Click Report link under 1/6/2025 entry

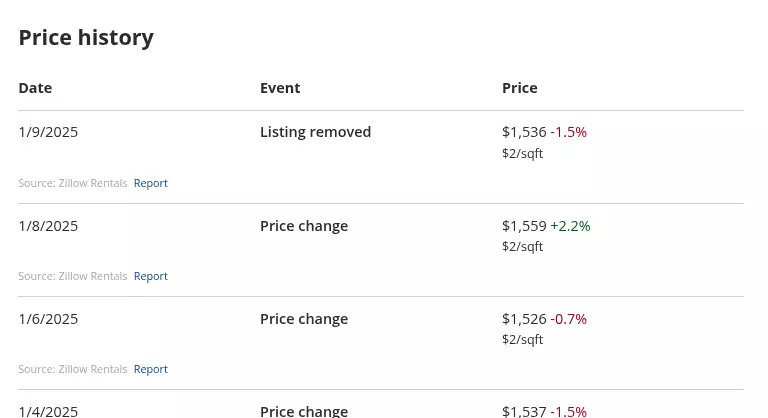click(x=150, y=369)
